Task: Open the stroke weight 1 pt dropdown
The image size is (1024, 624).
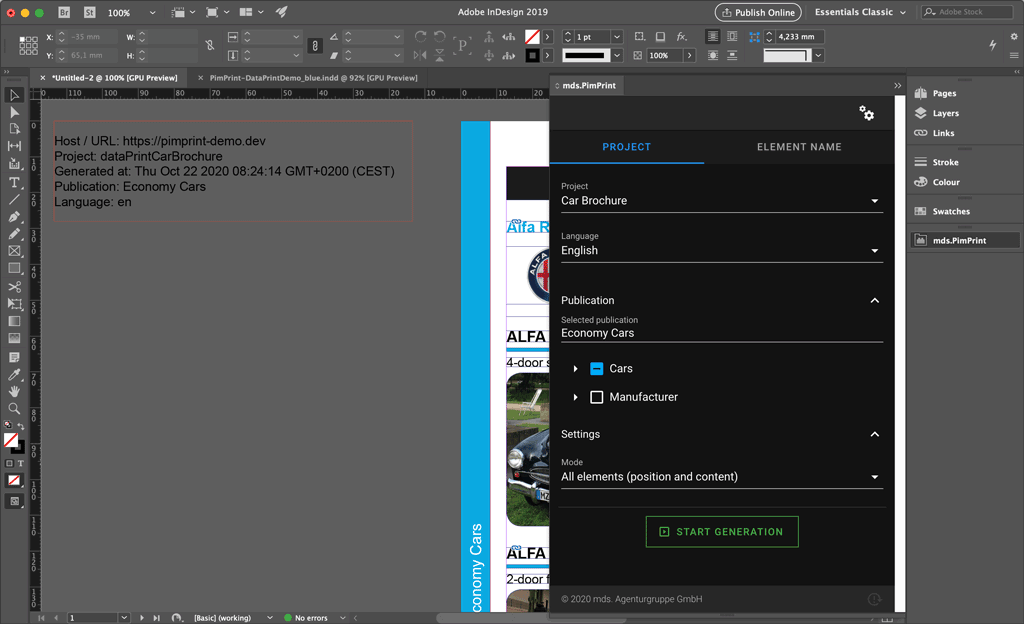Action: pyautogui.click(x=616, y=37)
